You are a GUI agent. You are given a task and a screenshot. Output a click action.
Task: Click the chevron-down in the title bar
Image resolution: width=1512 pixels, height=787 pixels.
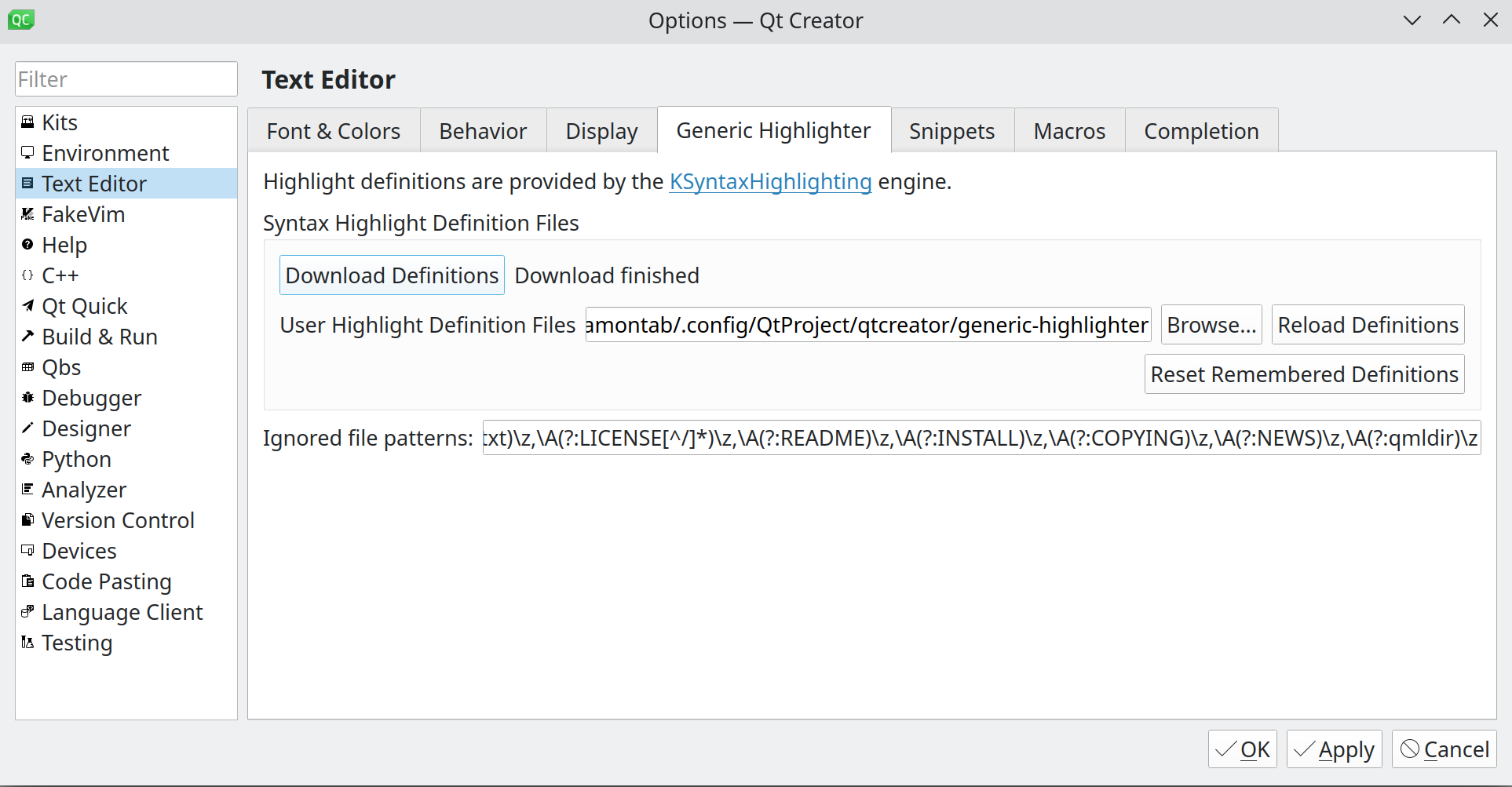1411,20
